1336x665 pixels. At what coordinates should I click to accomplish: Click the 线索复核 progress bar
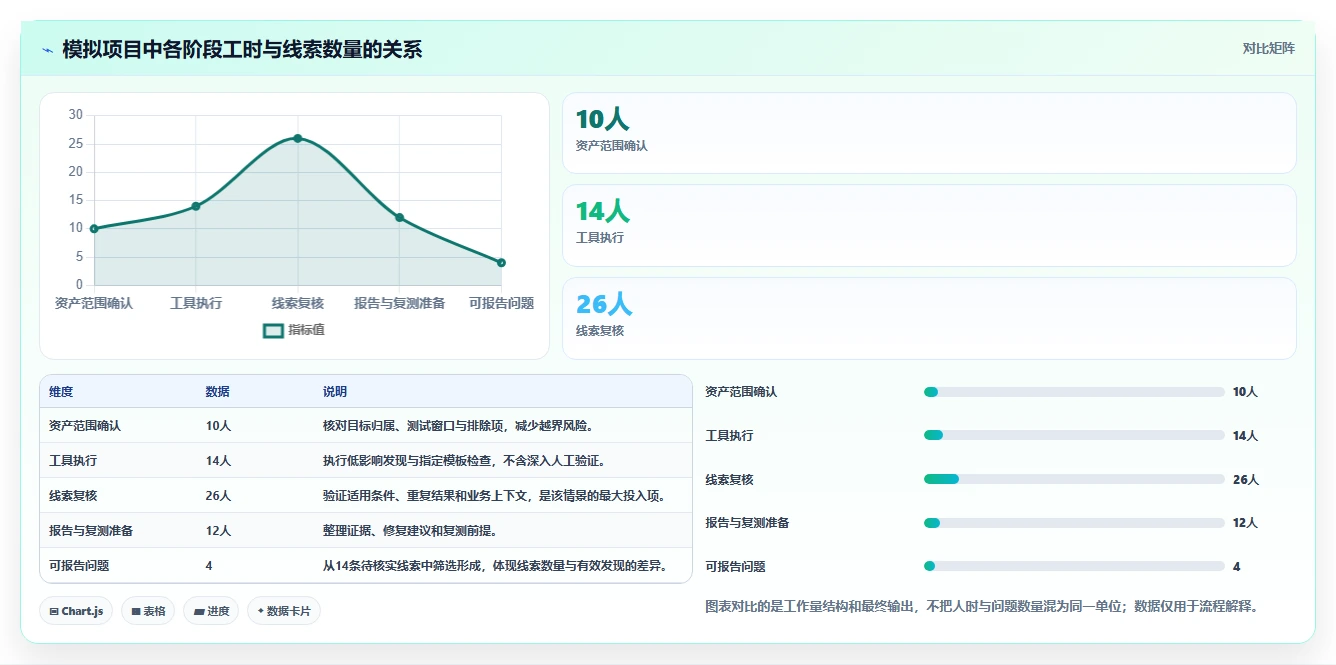(x=1074, y=479)
